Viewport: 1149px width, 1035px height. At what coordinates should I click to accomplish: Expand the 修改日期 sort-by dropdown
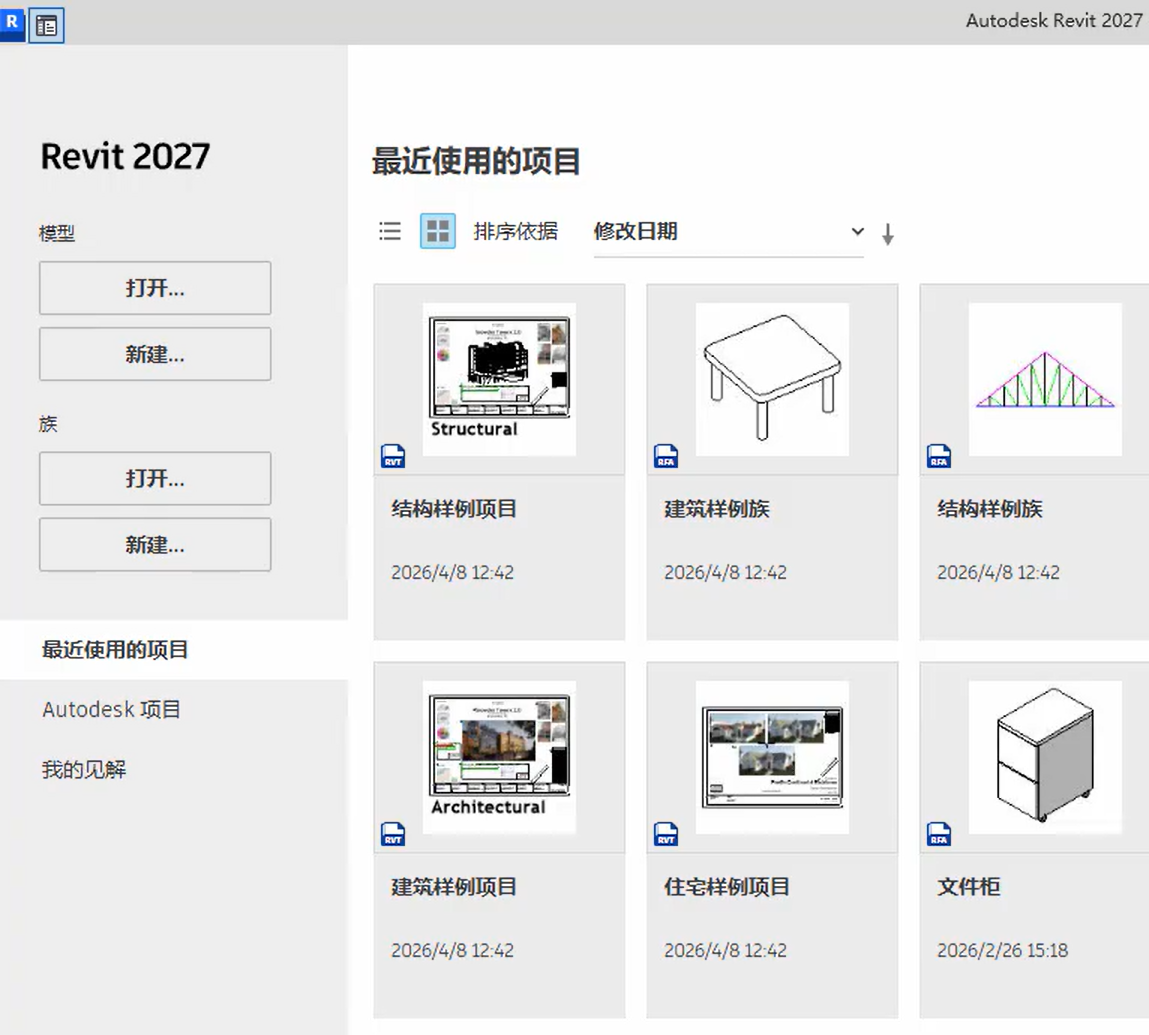coord(728,232)
